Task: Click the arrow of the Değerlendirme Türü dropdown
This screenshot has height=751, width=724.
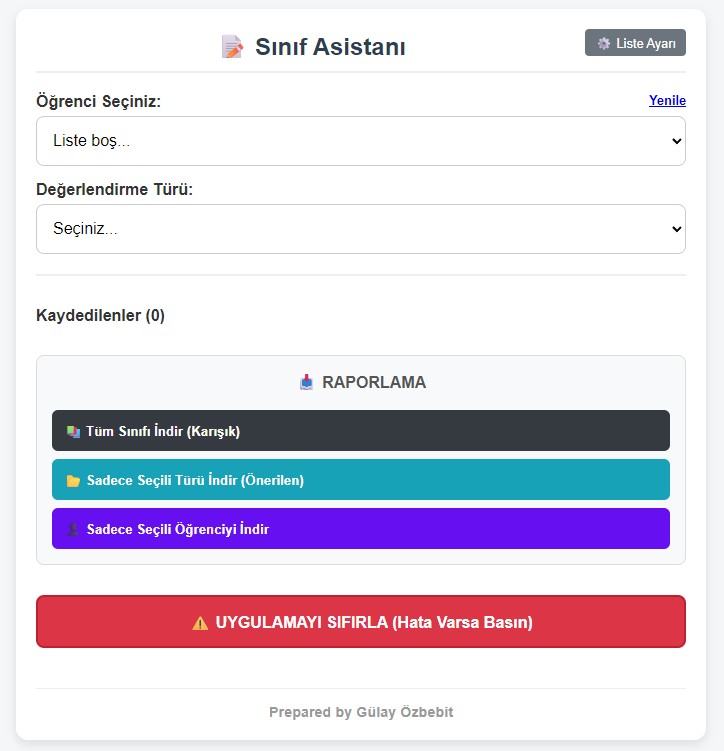Action: pyautogui.click(x=673, y=229)
